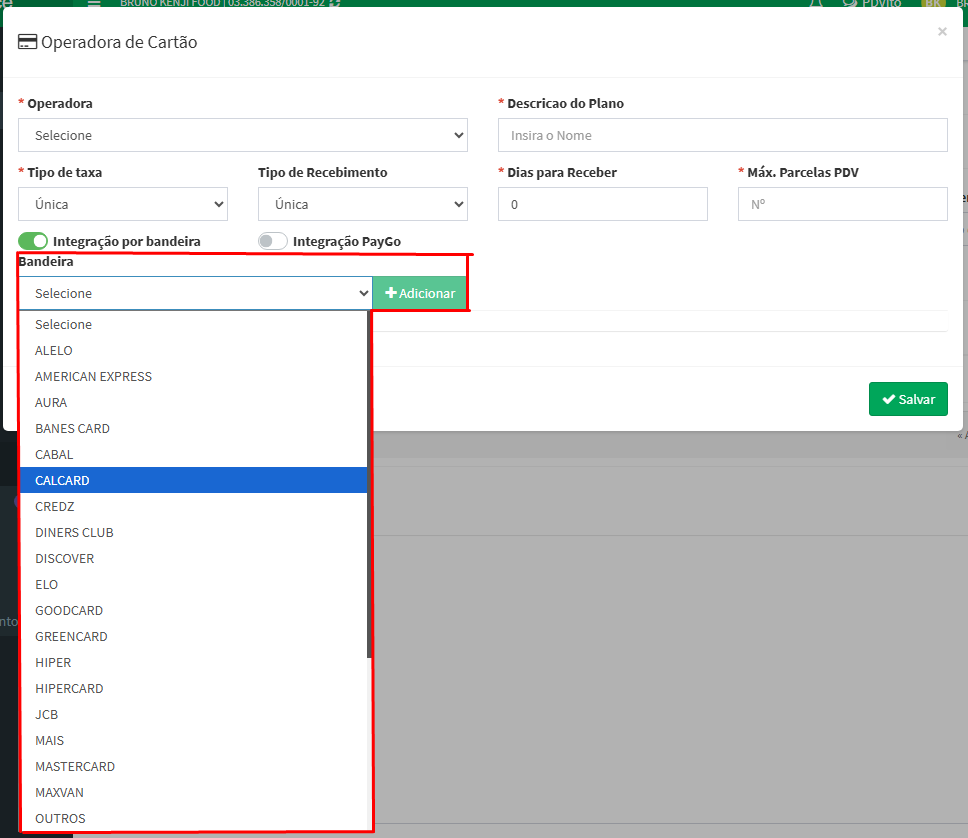Image resolution: width=968 pixels, height=838 pixels.
Task: Select HIPER from Bandeira list
Action: 193,662
